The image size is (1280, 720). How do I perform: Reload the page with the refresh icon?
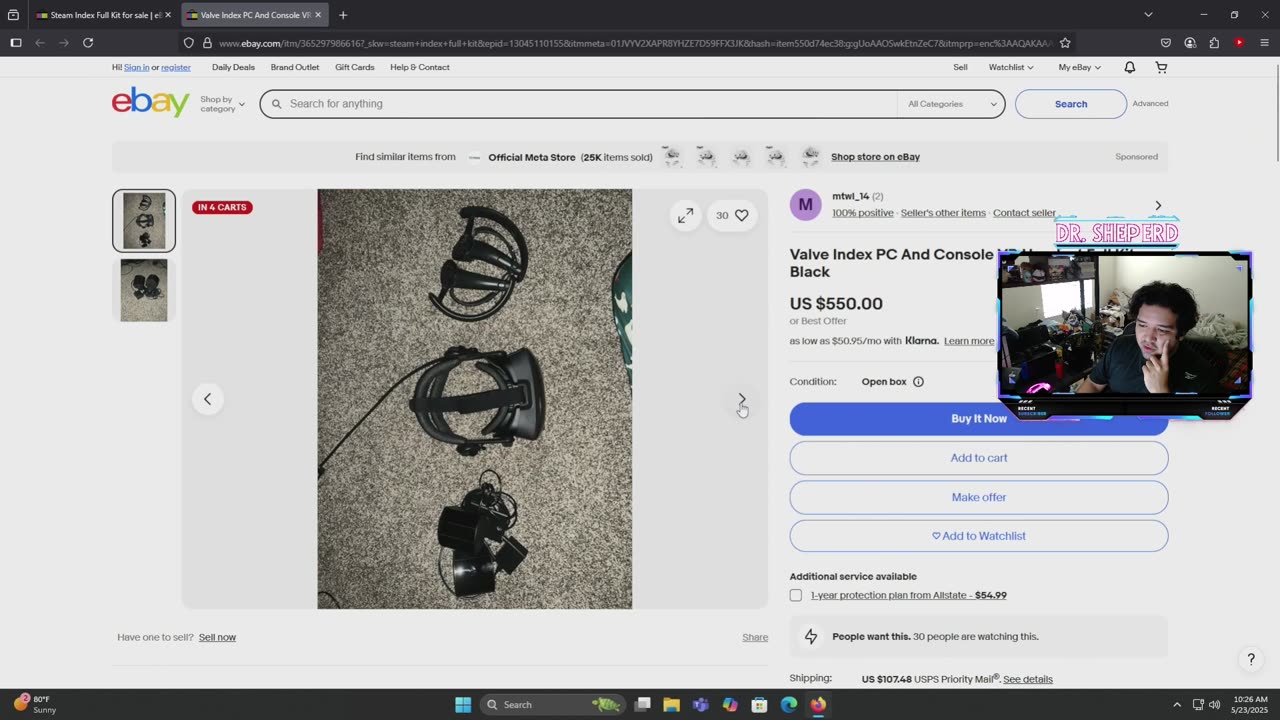coord(88,43)
